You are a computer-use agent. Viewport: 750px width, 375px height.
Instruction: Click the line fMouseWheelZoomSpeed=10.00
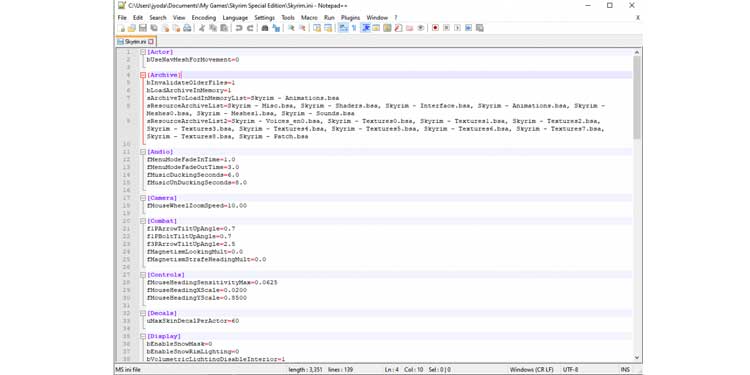(x=197, y=206)
